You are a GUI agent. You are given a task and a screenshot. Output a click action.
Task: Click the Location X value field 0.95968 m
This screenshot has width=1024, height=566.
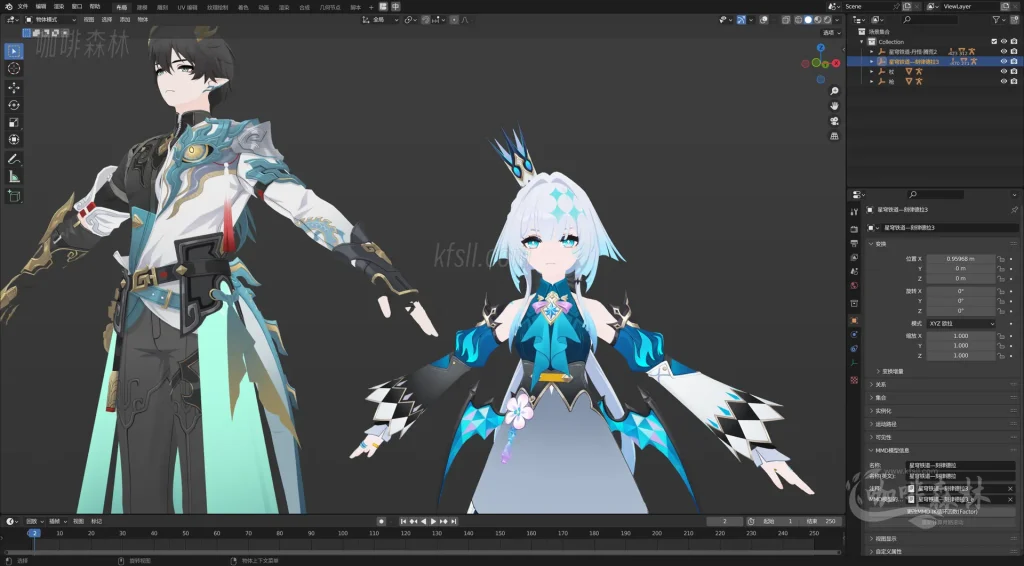pyautogui.click(x=961, y=259)
